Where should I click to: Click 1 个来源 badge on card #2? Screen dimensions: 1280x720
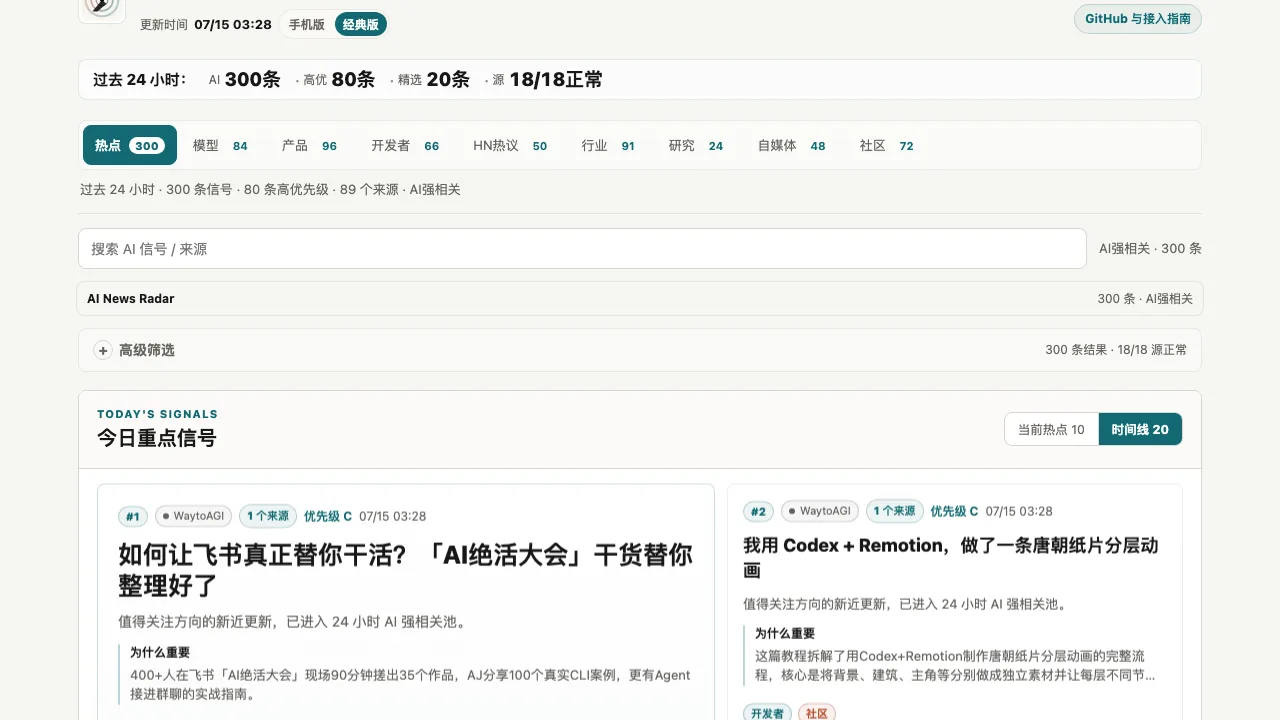coord(894,511)
